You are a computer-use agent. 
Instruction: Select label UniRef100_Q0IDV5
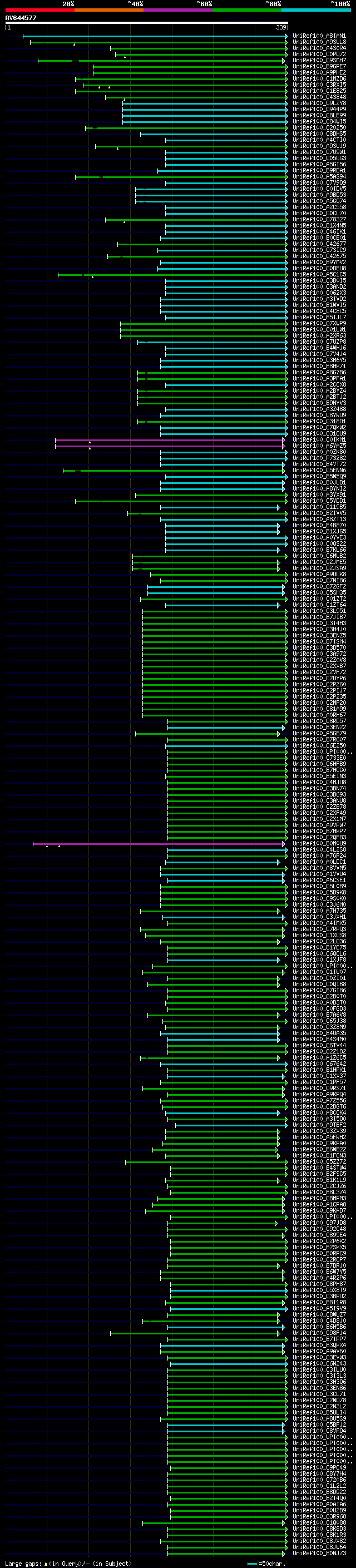[319, 189]
